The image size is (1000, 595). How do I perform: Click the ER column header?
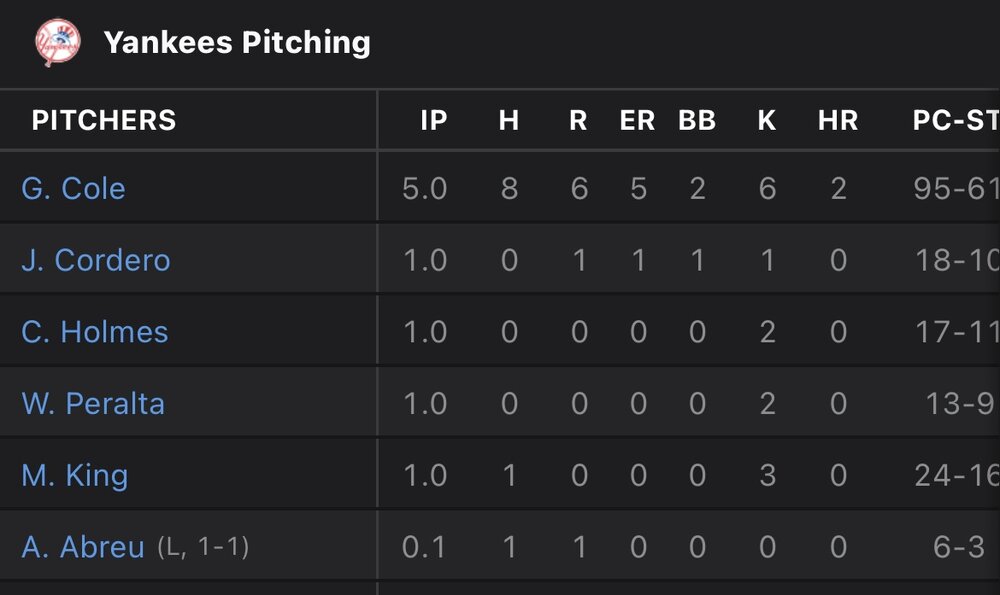point(637,121)
